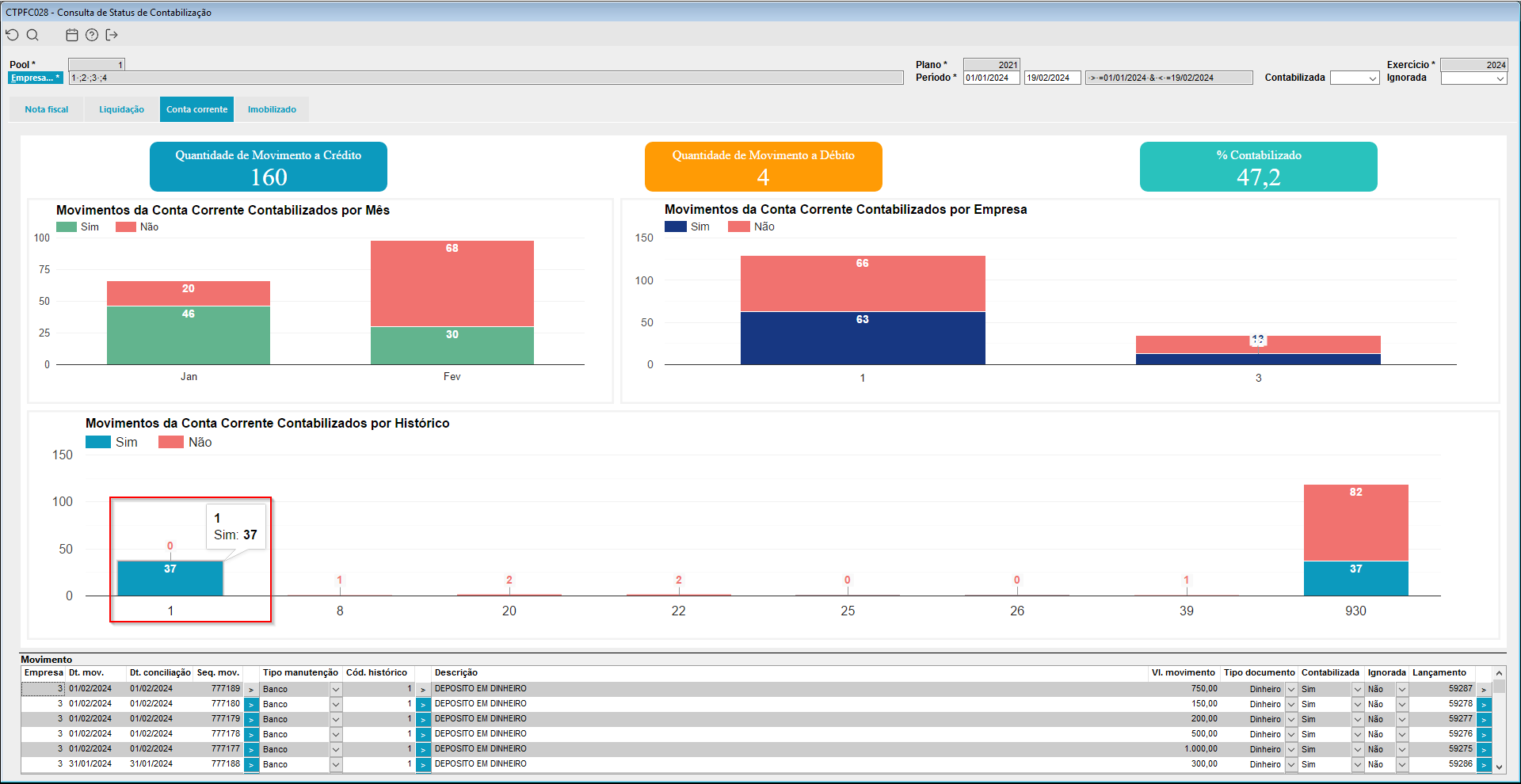
Task: Click the dark blue Sim bar for Empresa 1
Action: [x=863, y=338]
